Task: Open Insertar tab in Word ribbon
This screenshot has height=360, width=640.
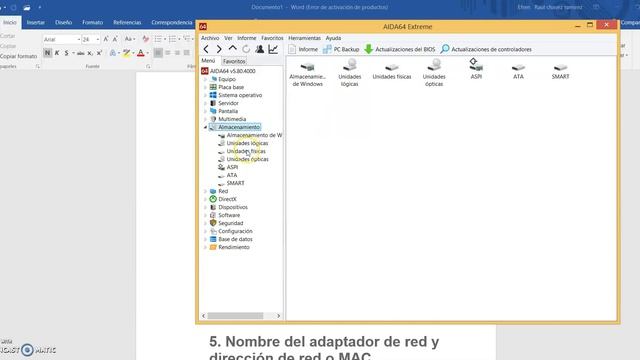Action: tap(36, 22)
